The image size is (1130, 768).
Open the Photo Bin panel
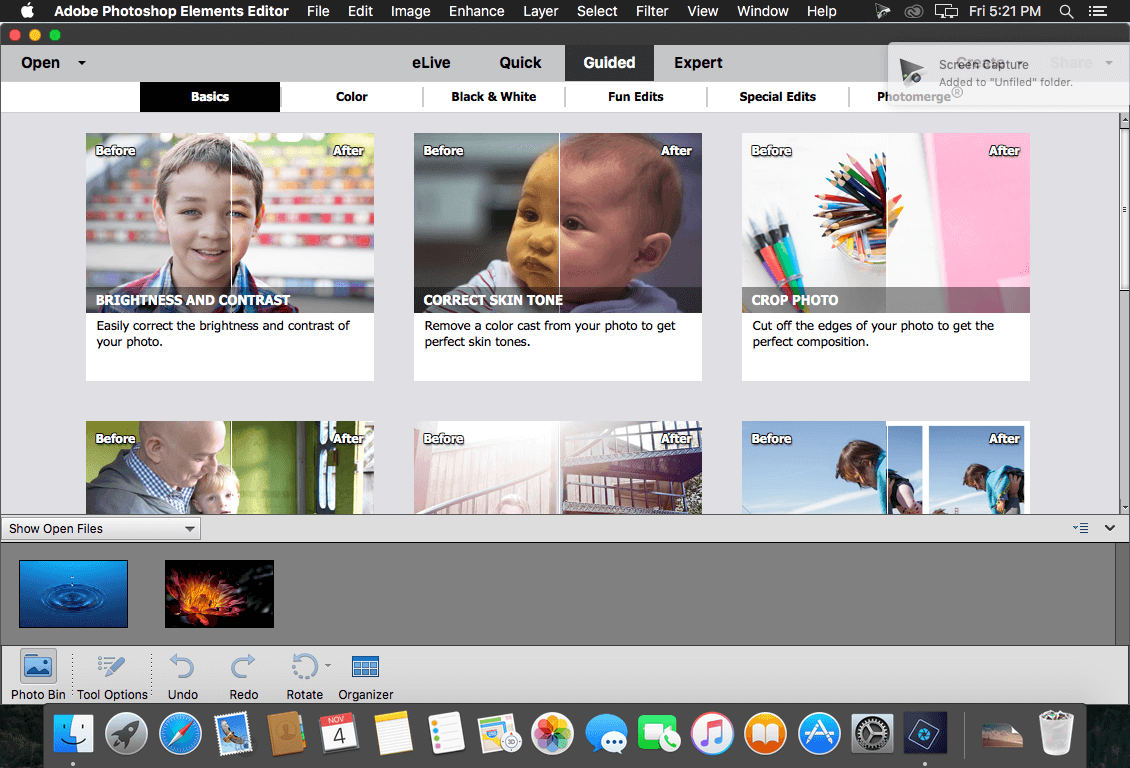pyautogui.click(x=37, y=675)
